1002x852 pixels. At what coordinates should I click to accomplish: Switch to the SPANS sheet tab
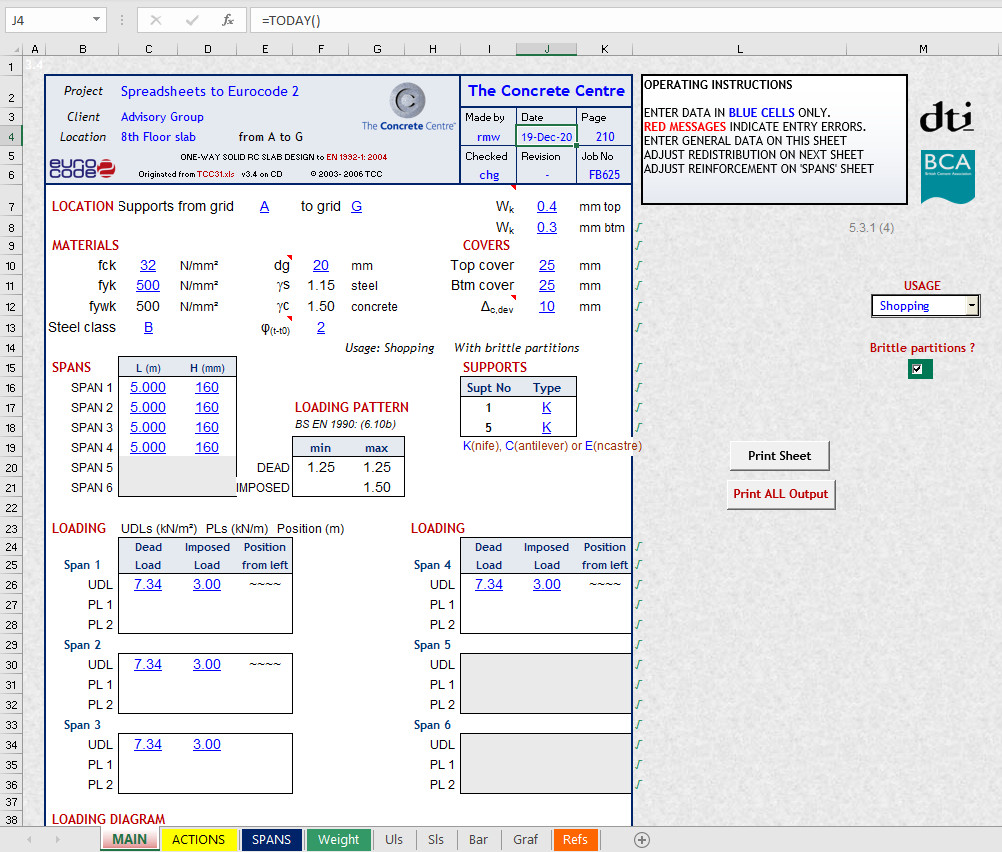pos(271,839)
